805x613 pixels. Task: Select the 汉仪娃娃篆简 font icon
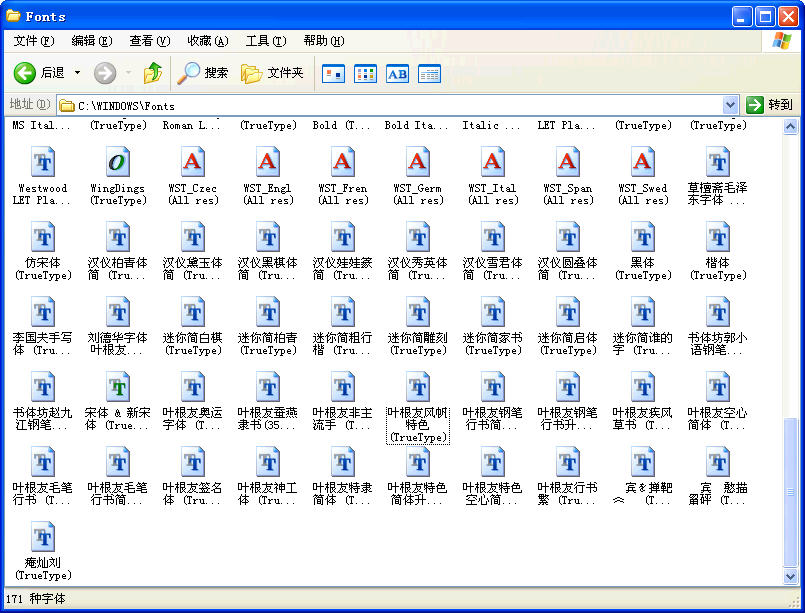tap(343, 237)
